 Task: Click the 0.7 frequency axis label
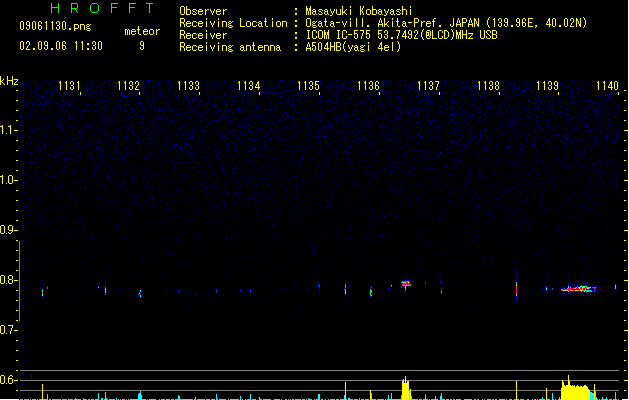[x=8, y=330]
